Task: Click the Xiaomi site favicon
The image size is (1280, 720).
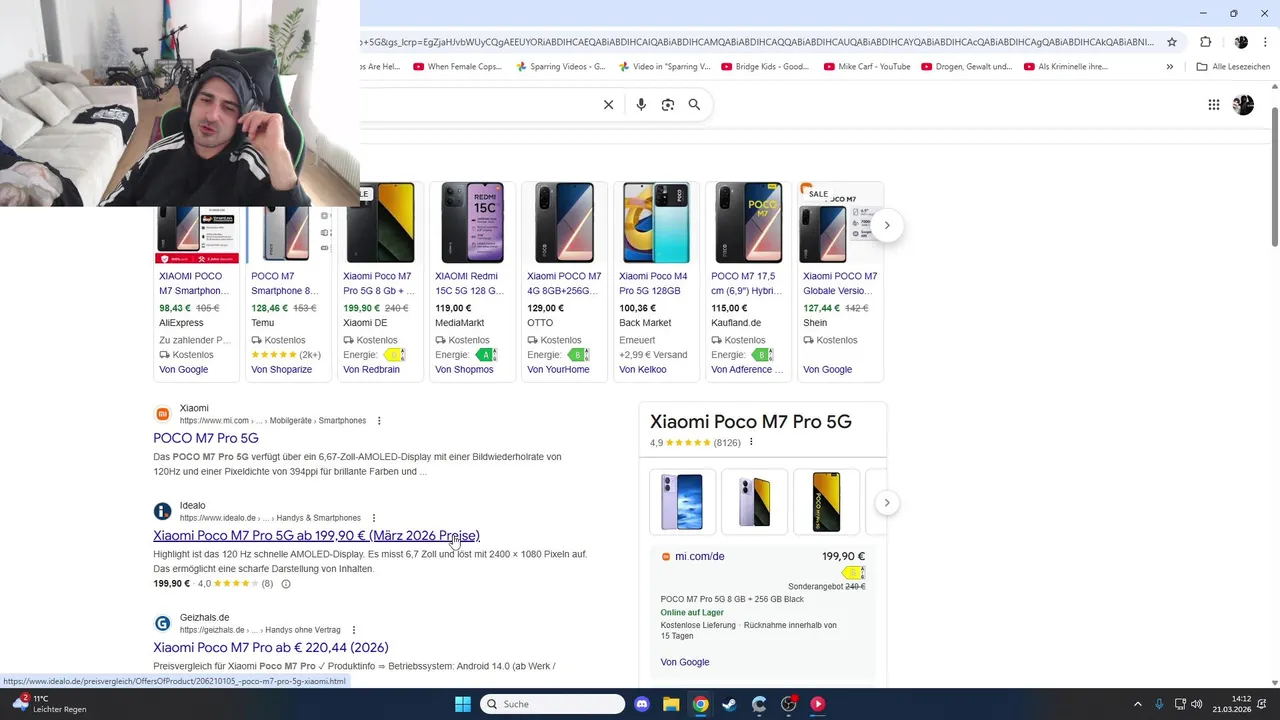Action: tap(162, 414)
